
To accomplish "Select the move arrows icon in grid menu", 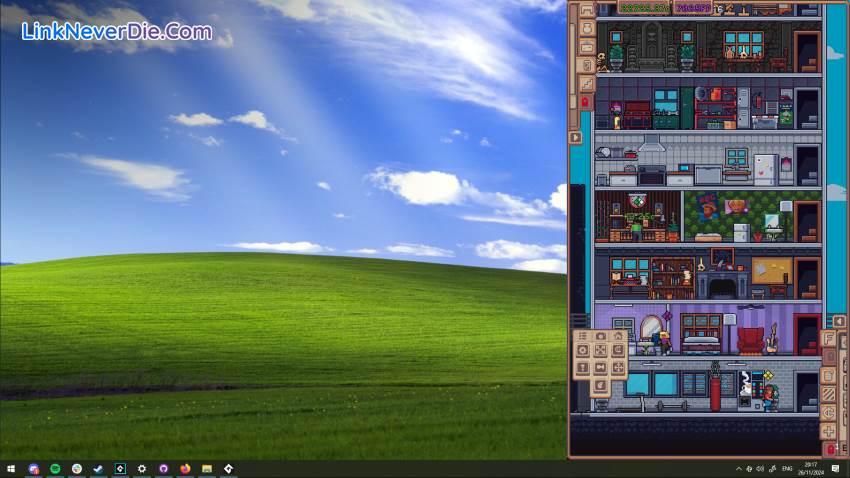I will [x=618, y=368].
